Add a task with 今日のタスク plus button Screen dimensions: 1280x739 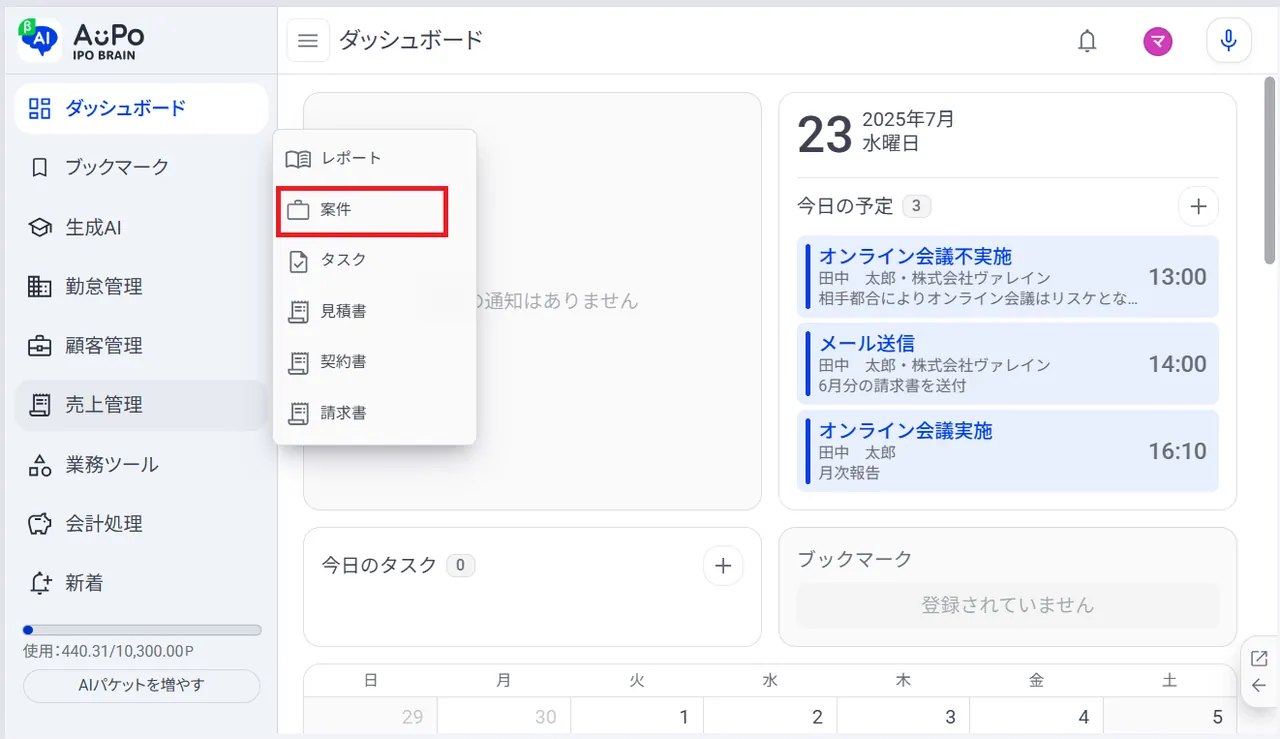click(x=723, y=566)
